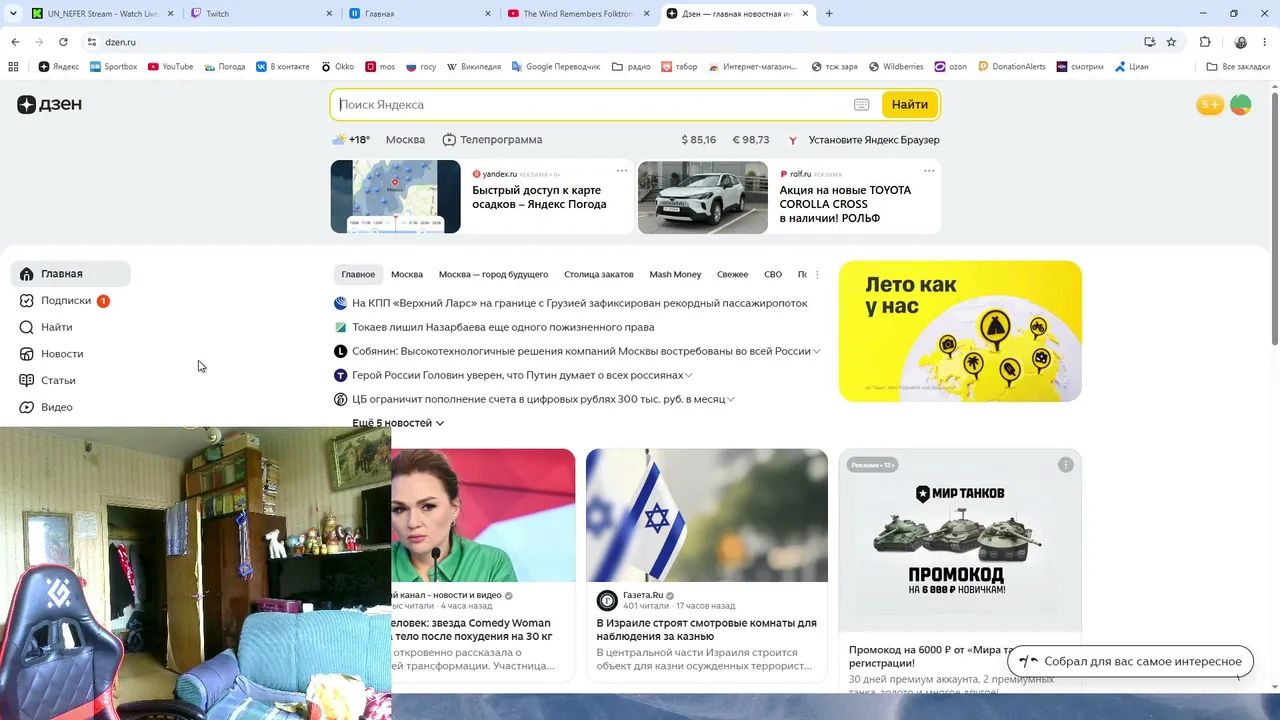Image resolution: width=1280 pixels, height=720 pixels.
Task: Select the СВО news tab
Action: (x=773, y=274)
